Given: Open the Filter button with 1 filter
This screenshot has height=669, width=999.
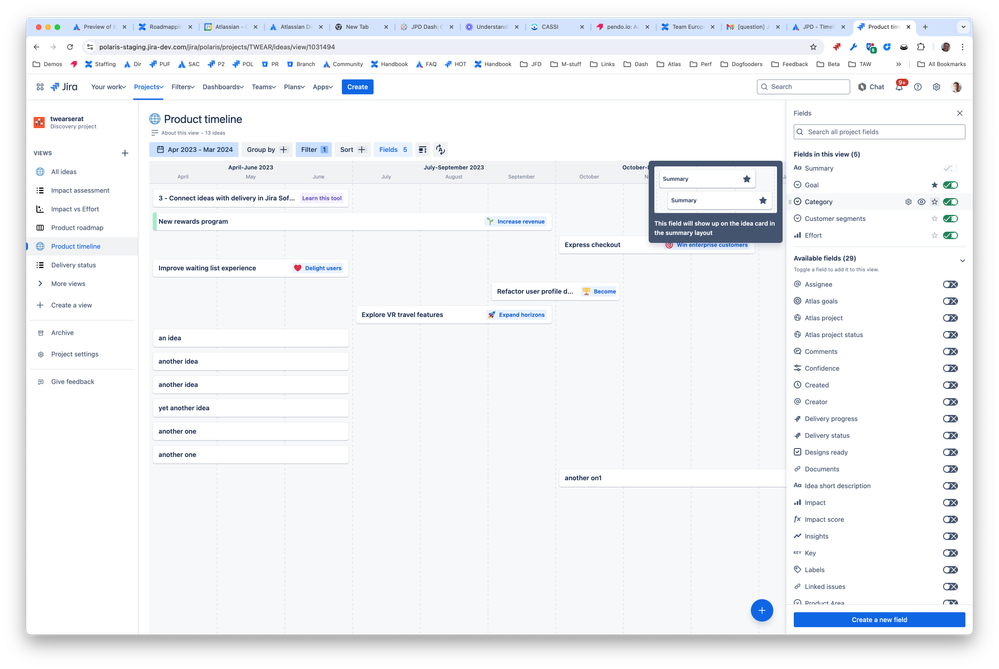Looking at the screenshot, I should click(x=313, y=150).
